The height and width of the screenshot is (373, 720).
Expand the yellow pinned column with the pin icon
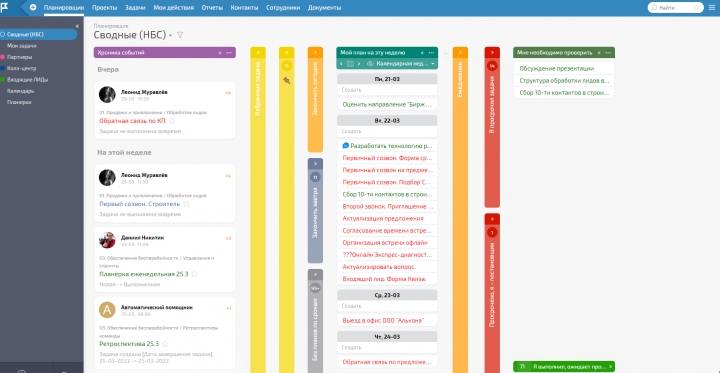click(287, 52)
